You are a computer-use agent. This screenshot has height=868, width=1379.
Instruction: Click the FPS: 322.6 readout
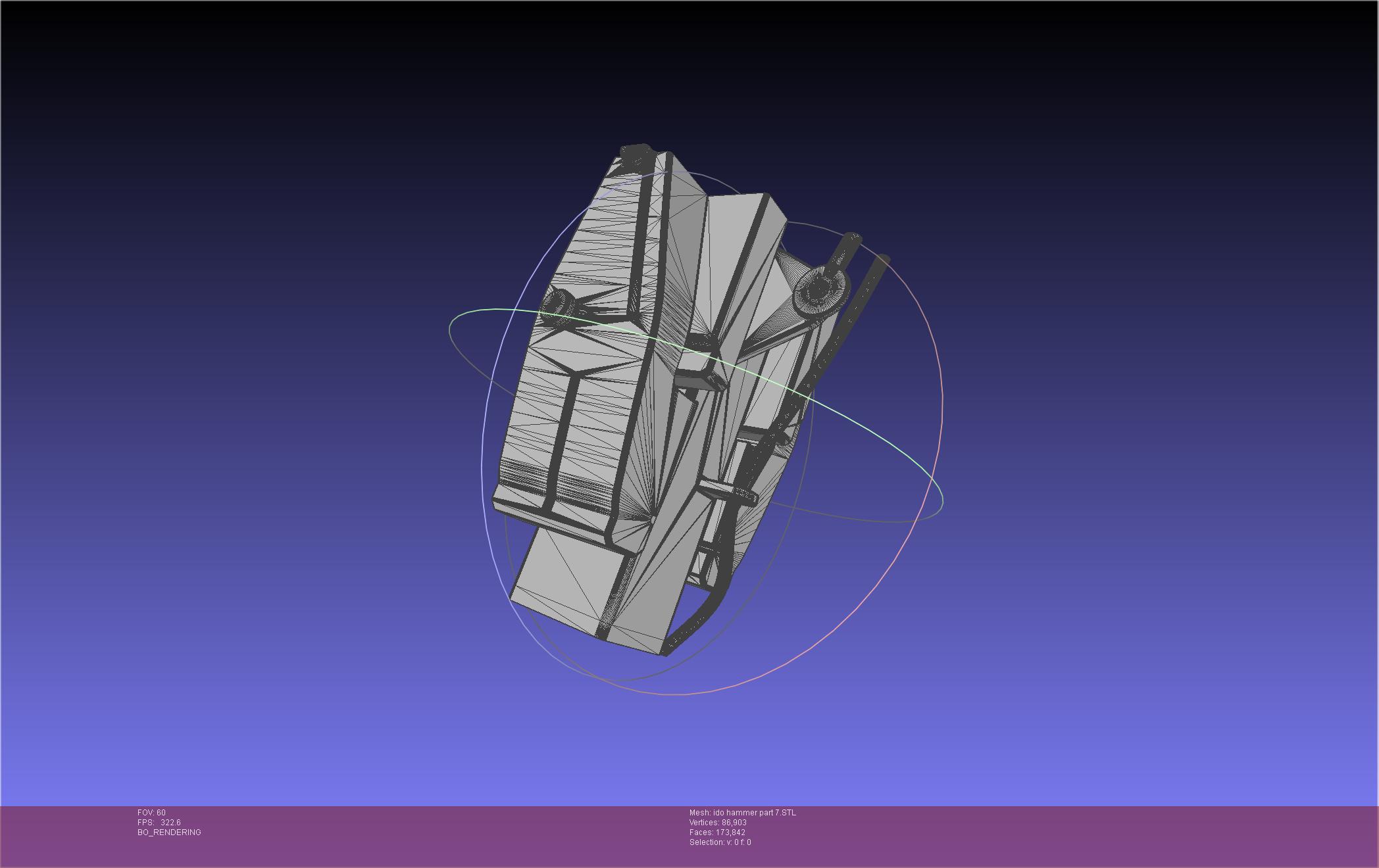[159, 823]
